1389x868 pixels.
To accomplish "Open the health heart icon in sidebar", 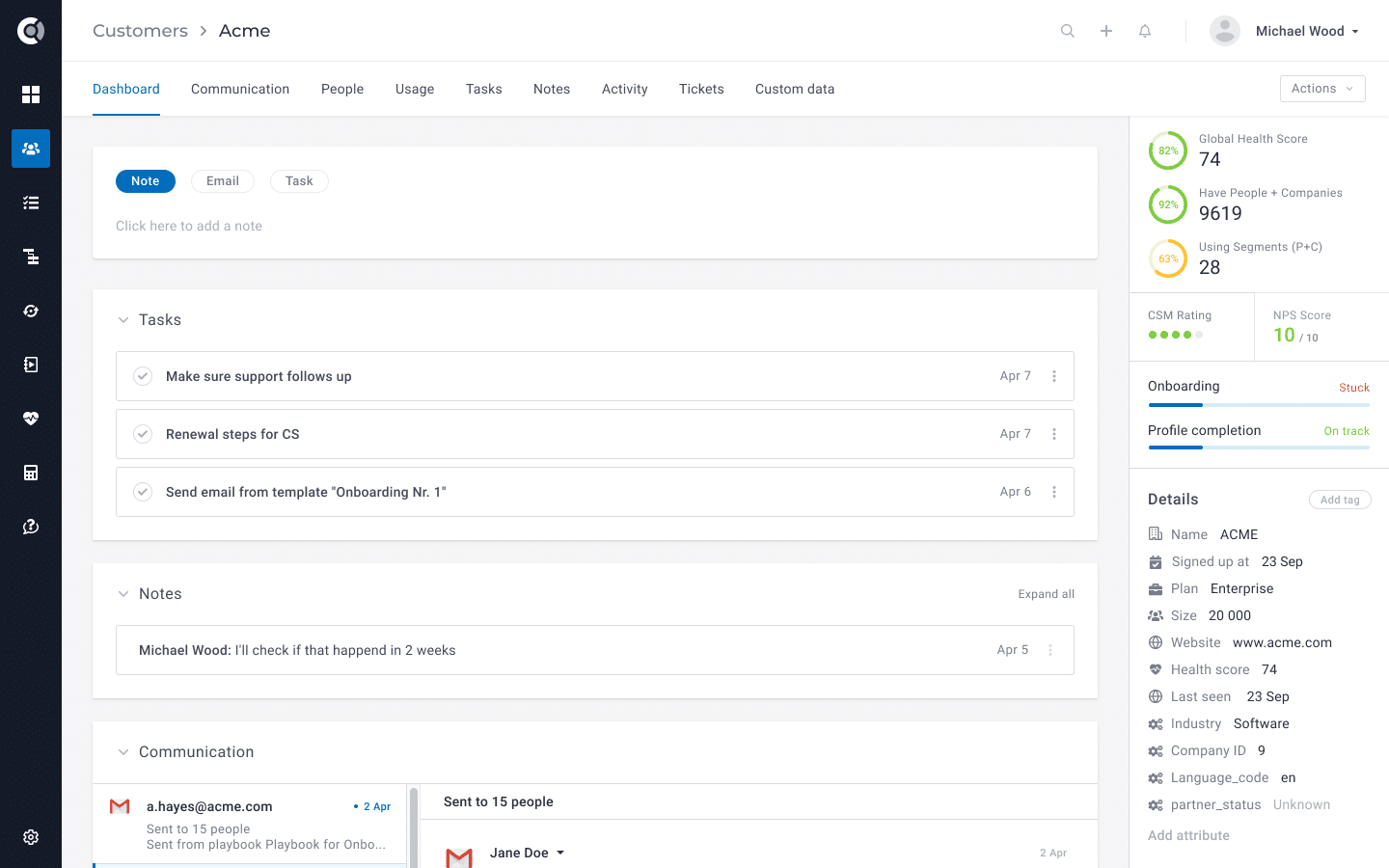I will [31, 419].
